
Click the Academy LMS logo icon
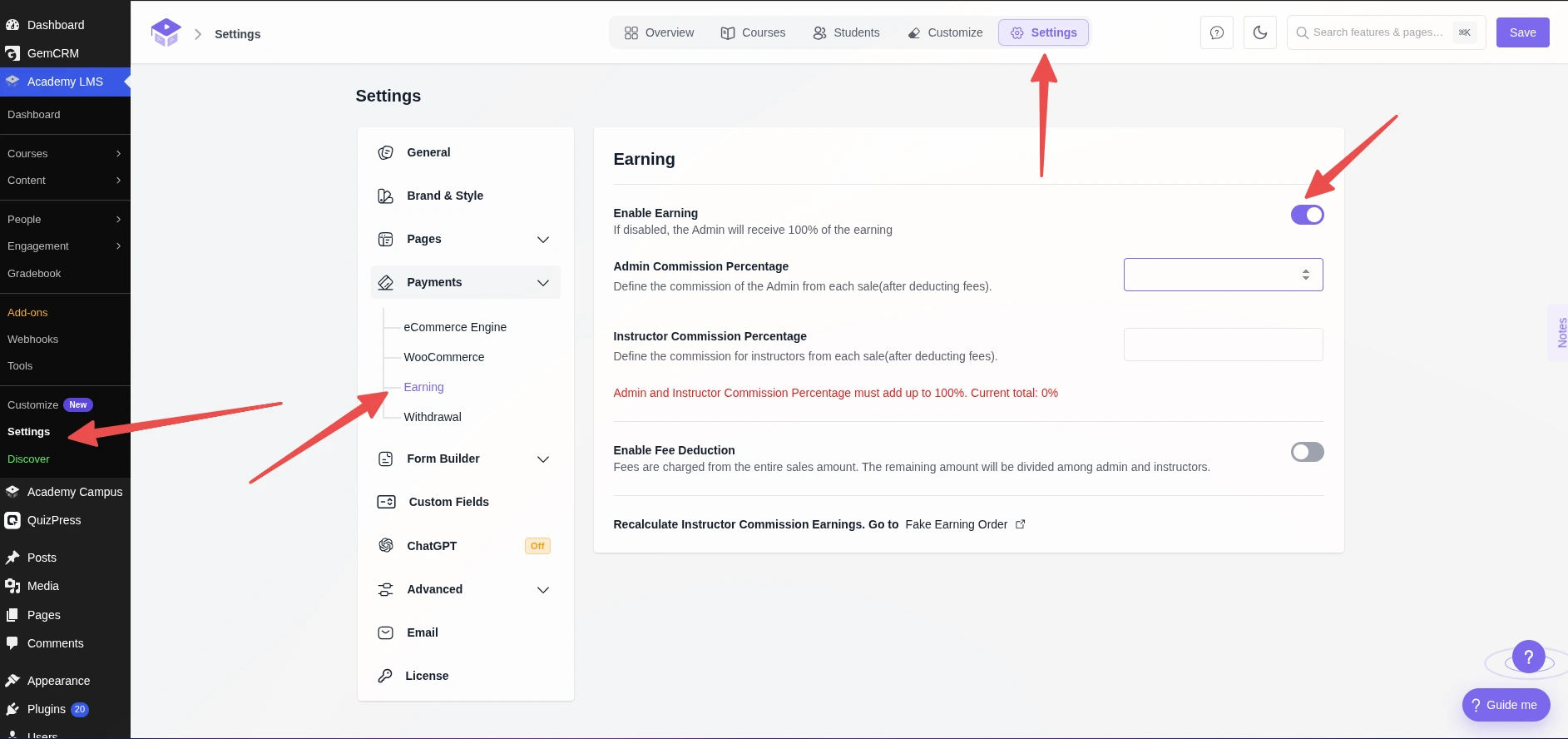pyautogui.click(x=166, y=33)
